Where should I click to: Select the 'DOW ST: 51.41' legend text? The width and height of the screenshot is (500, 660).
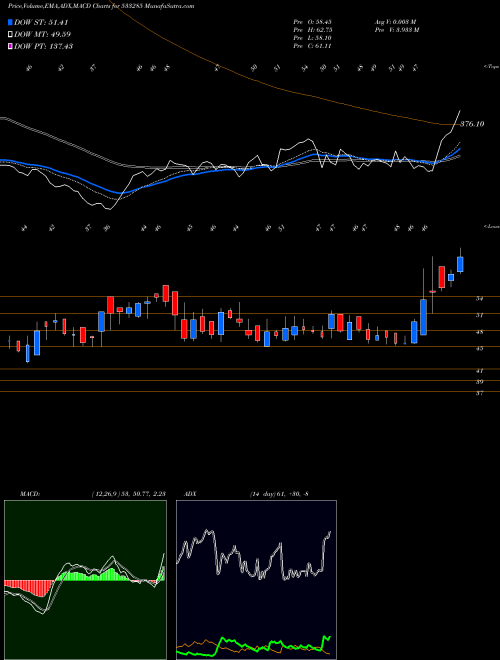[x=41, y=22]
